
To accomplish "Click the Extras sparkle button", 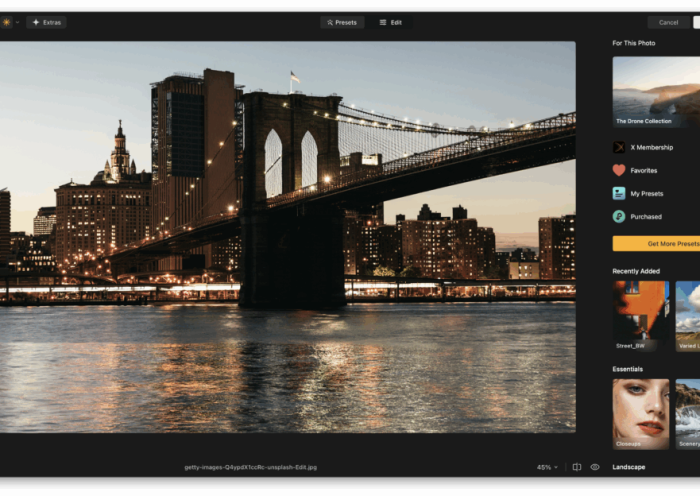I will [46, 22].
